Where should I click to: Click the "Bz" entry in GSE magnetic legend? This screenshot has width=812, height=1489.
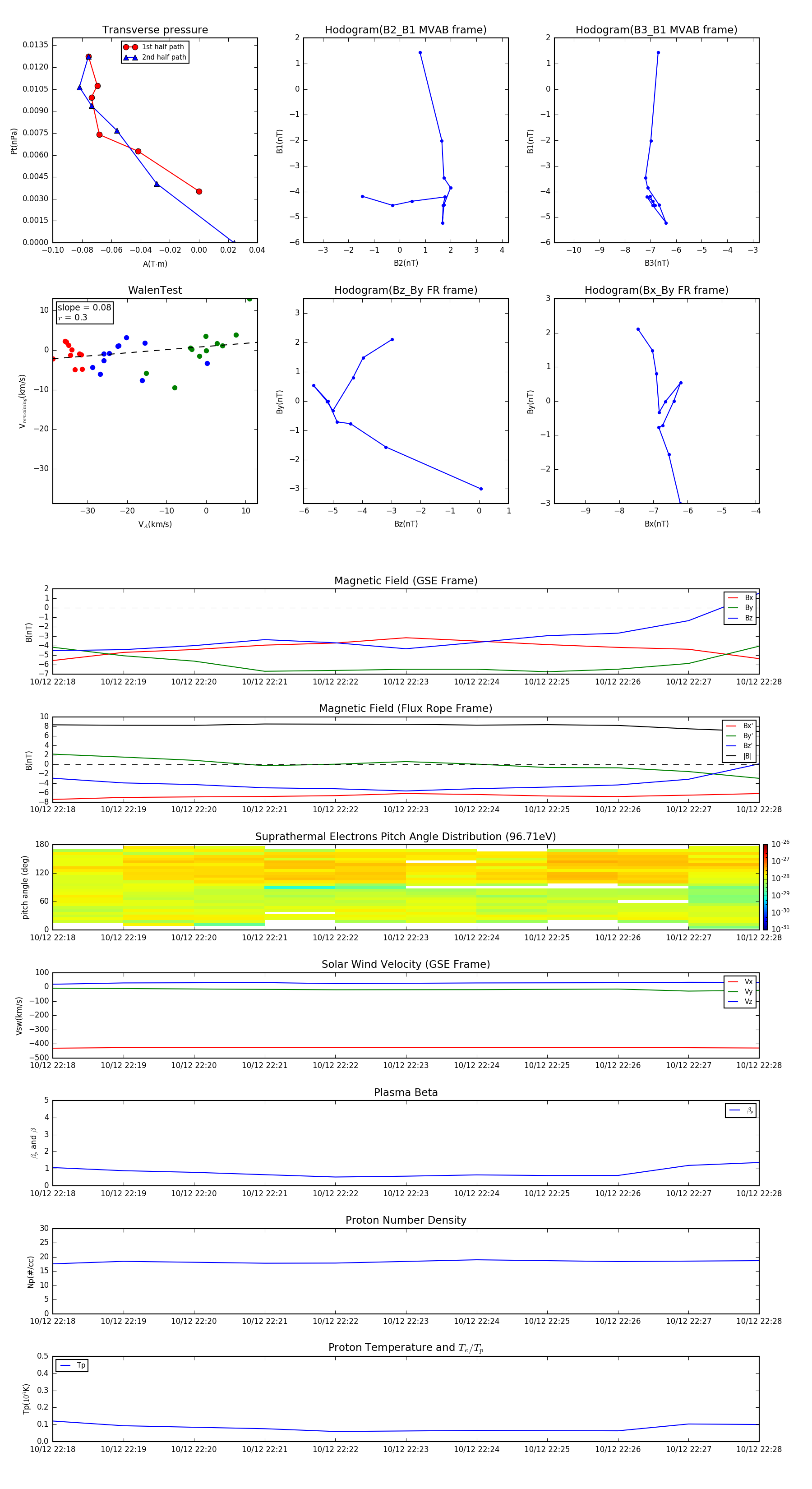click(740, 618)
